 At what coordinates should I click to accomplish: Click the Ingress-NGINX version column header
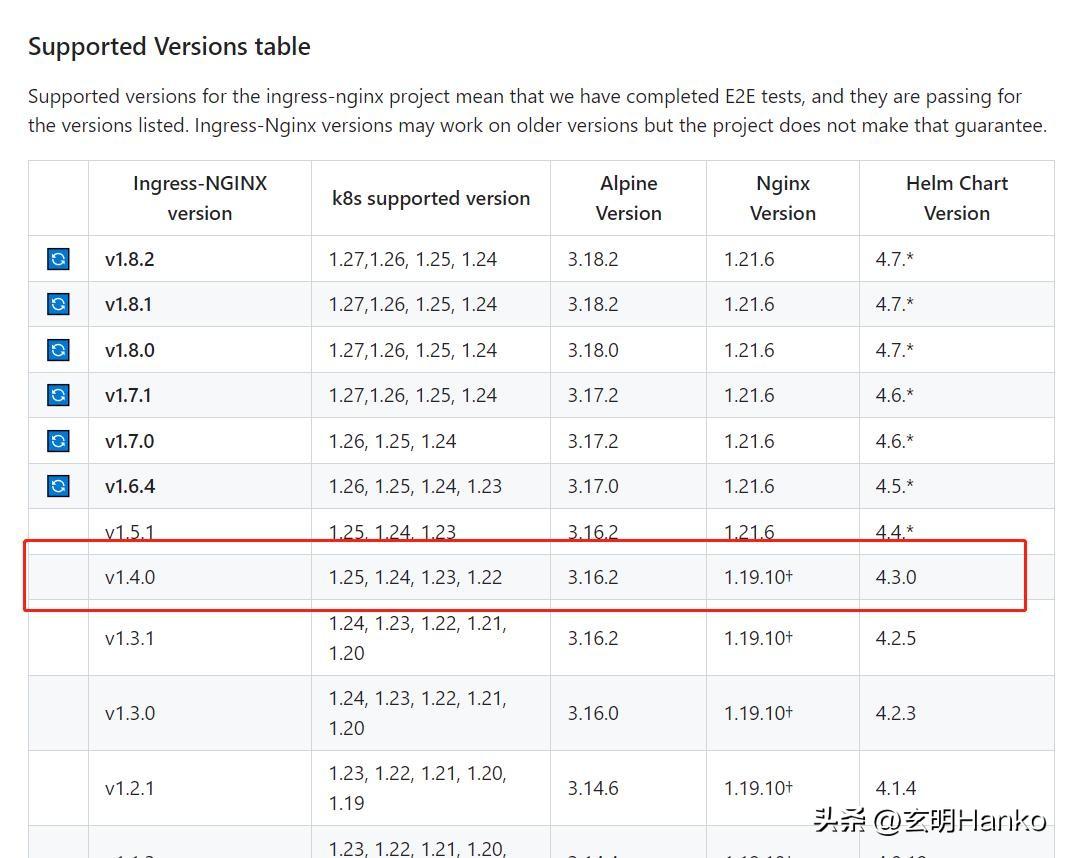pyautogui.click(x=200, y=198)
